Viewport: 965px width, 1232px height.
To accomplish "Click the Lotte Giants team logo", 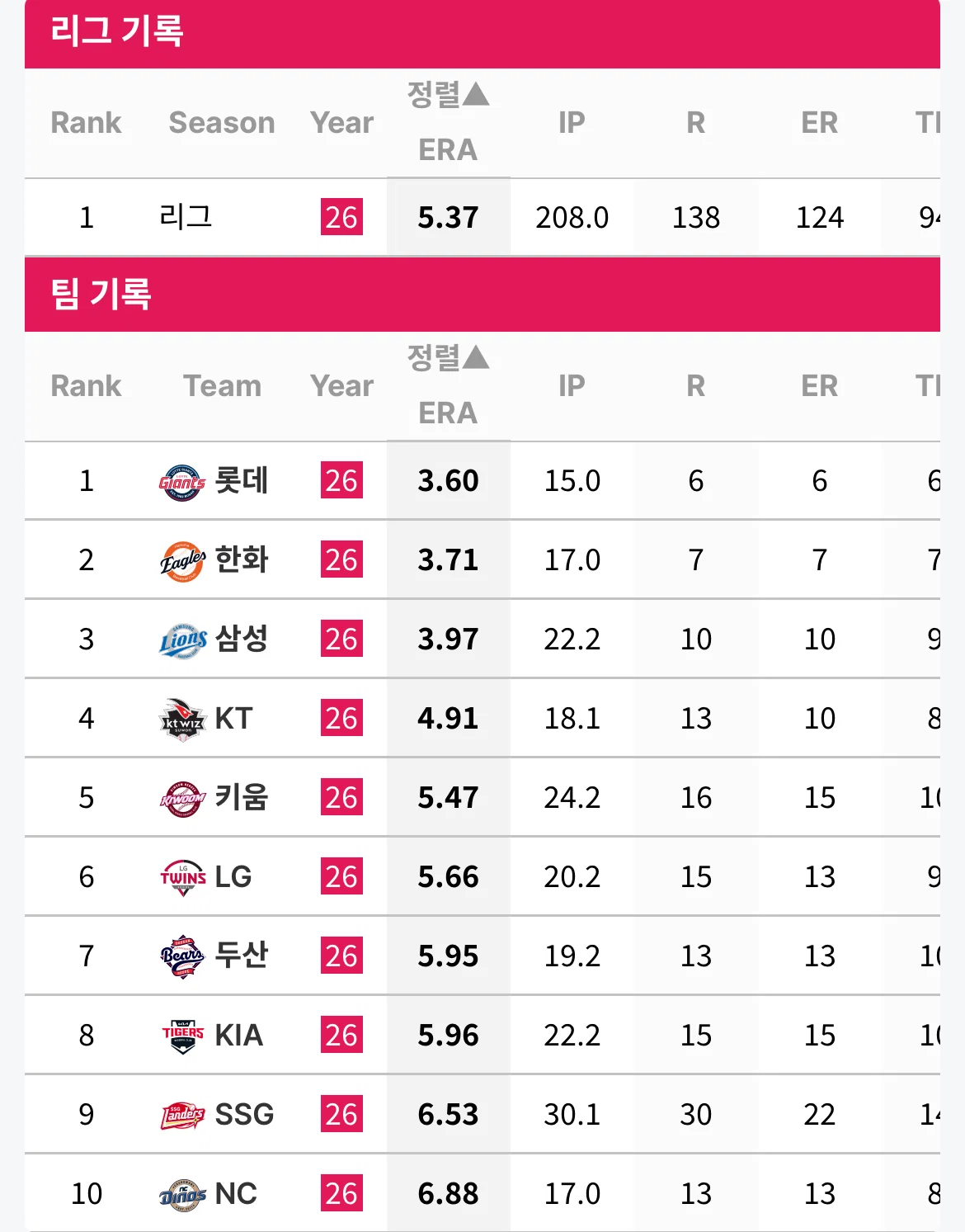I will coord(182,482).
